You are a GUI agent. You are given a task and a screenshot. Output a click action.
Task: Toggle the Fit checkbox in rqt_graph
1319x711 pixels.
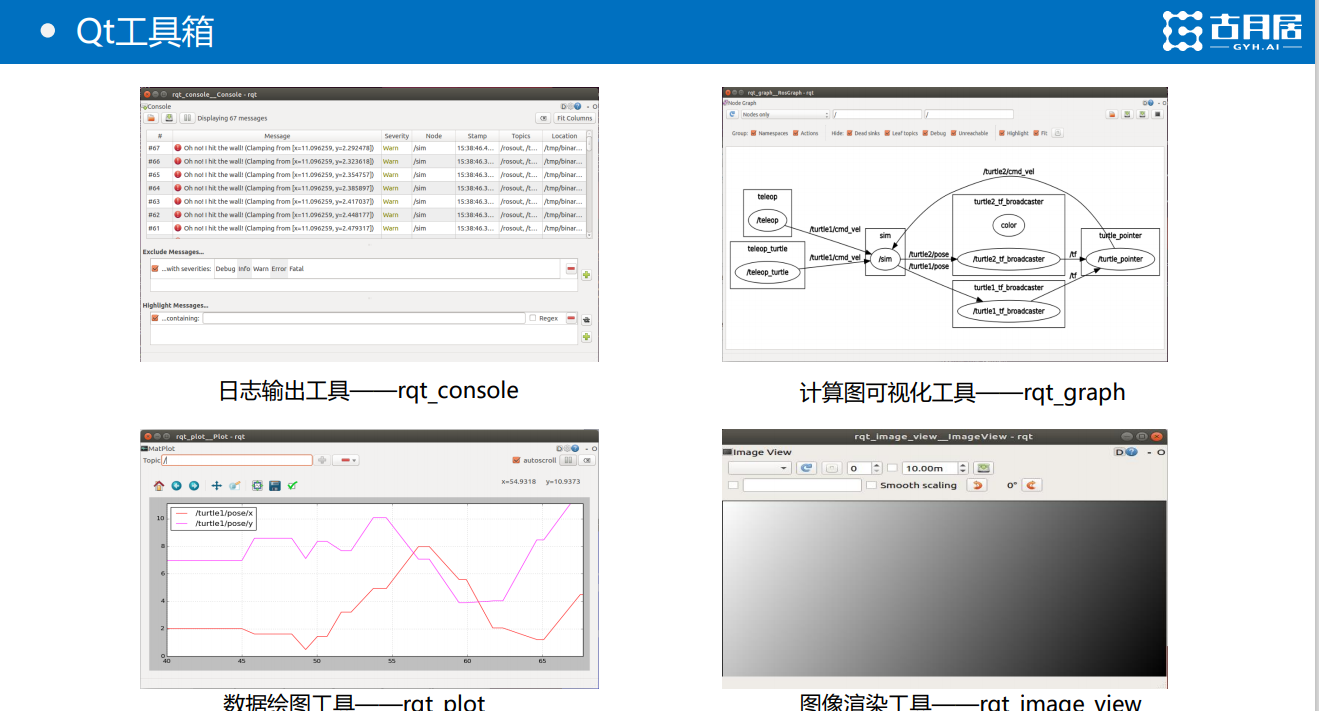(1036, 133)
